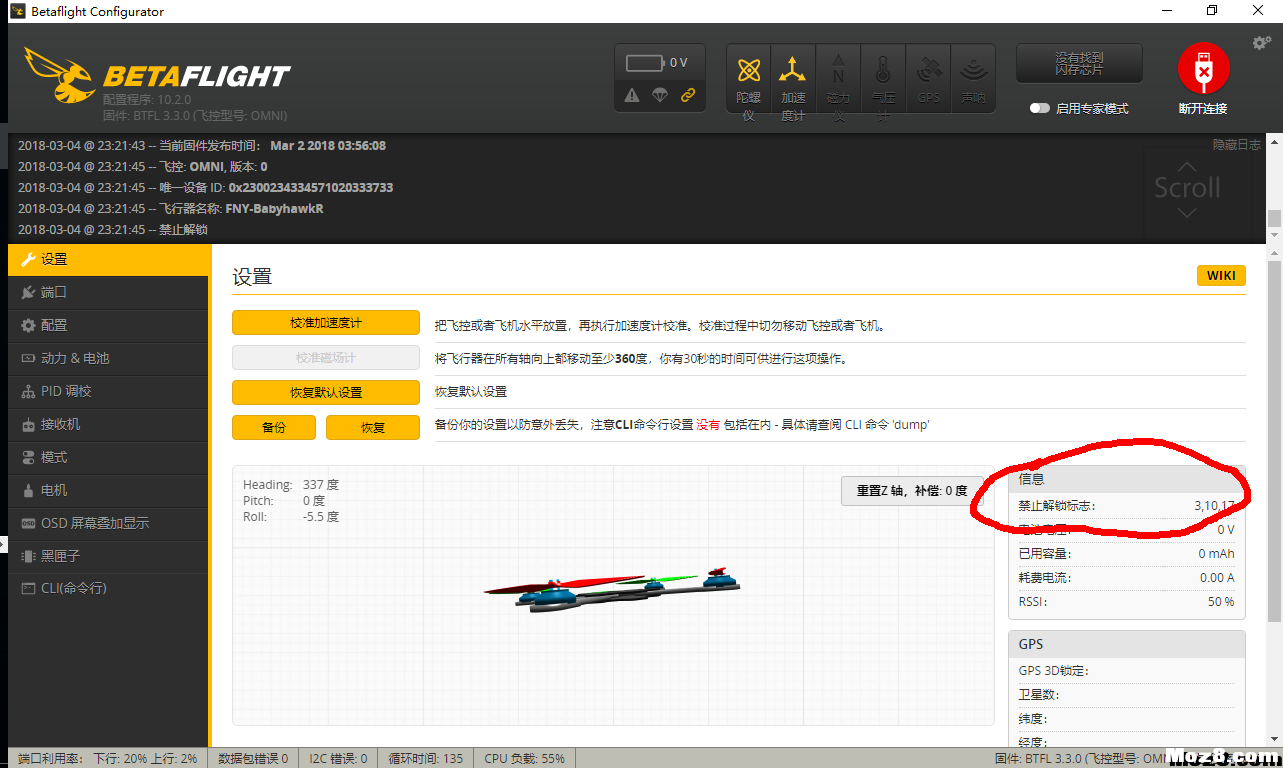Click the 已用容量 0 mAh row
The width and height of the screenshot is (1283, 768).
coord(1127,554)
